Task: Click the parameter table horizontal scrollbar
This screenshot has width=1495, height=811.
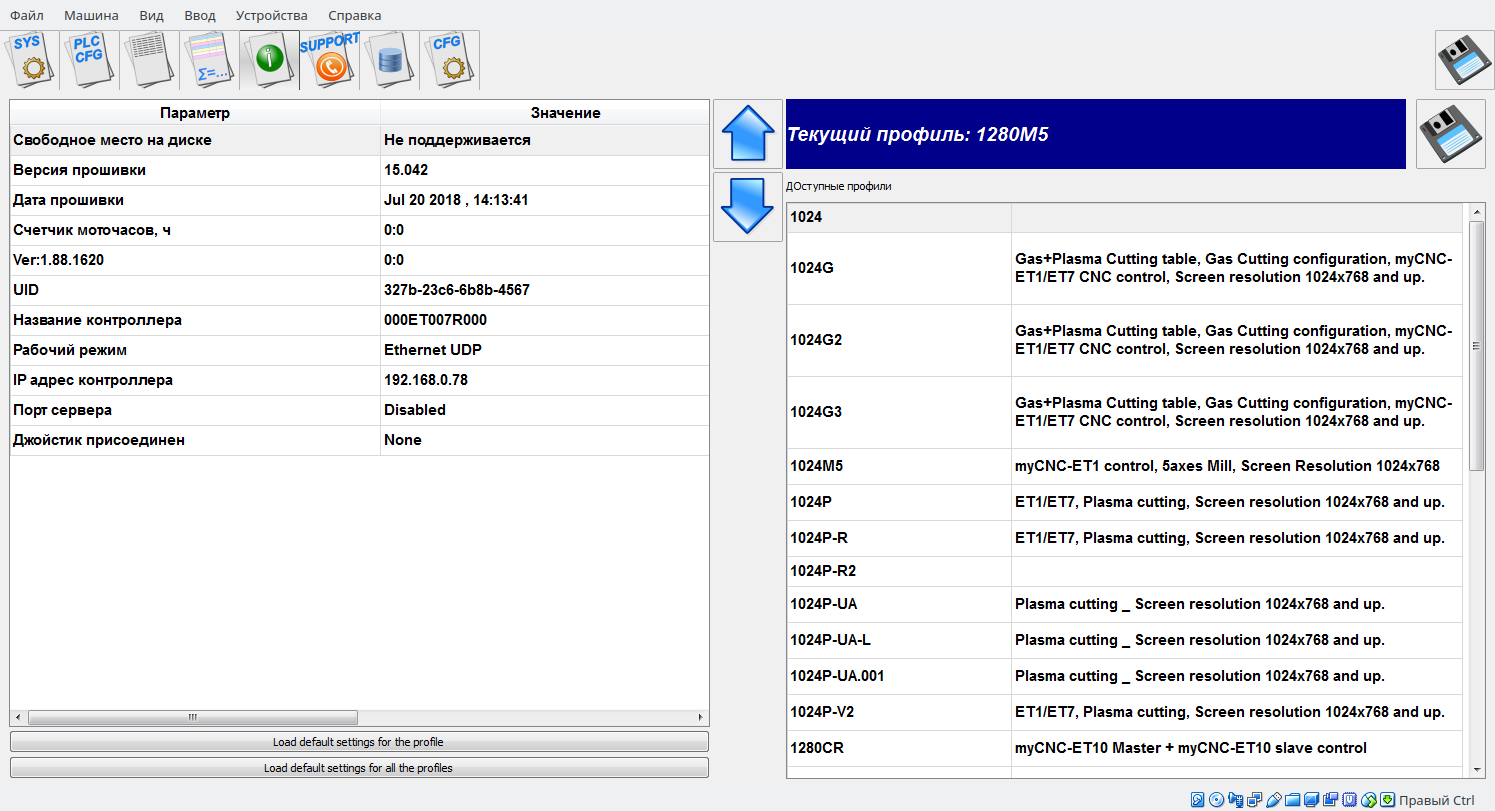Action: [x=193, y=717]
